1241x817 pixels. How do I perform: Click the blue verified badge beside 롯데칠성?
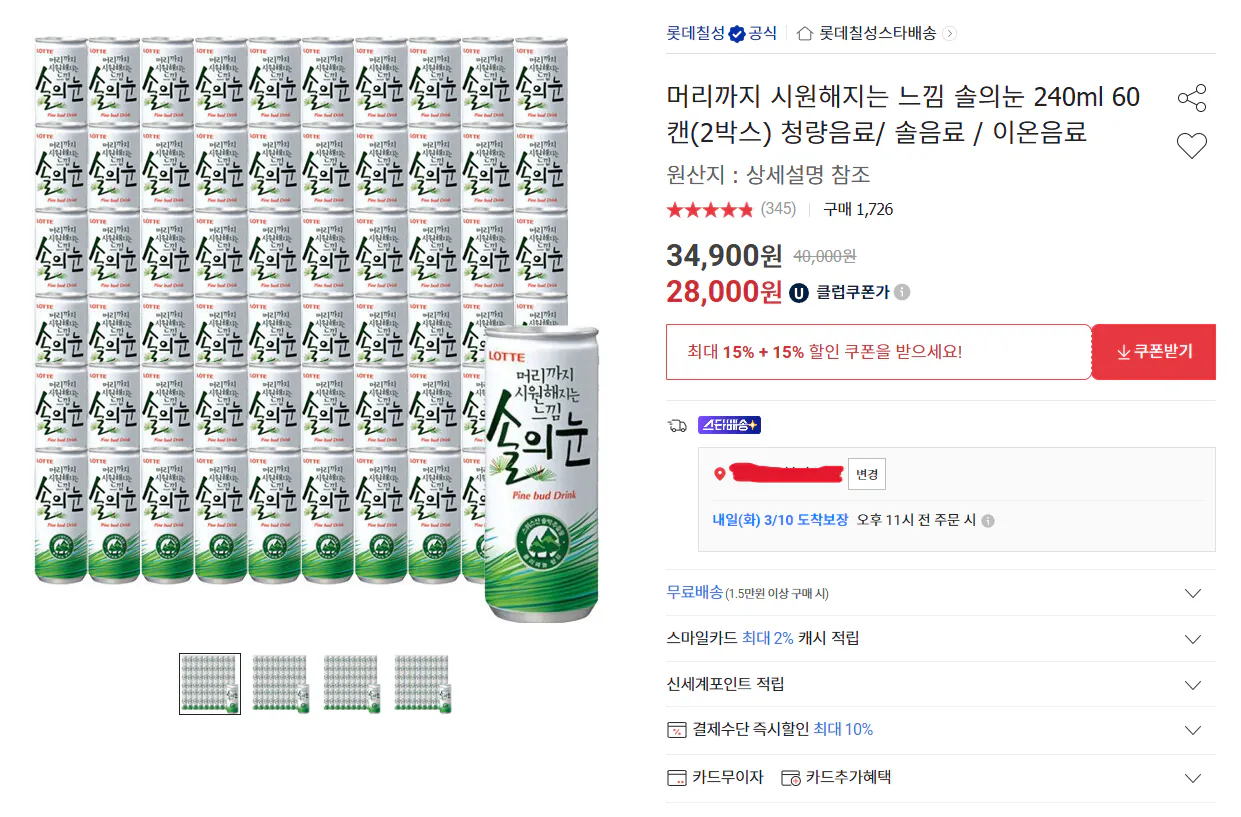coord(737,32)
